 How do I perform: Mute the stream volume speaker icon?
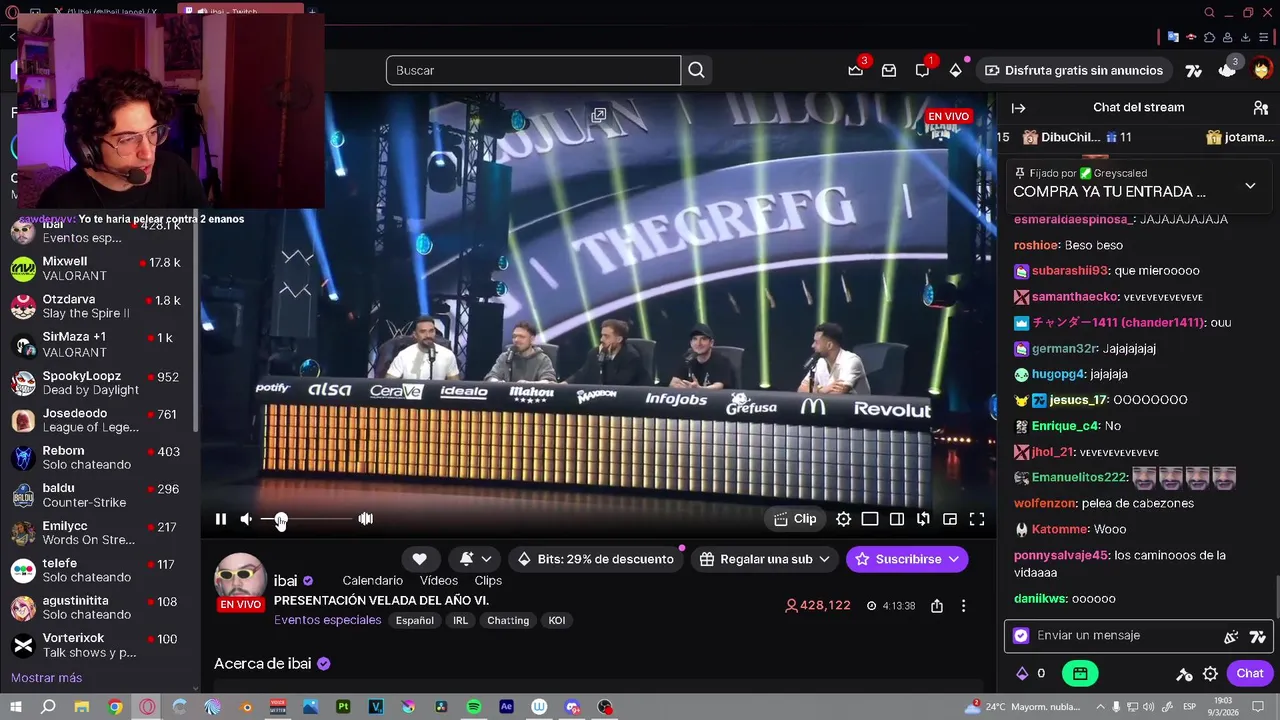(x=246, y=519)
